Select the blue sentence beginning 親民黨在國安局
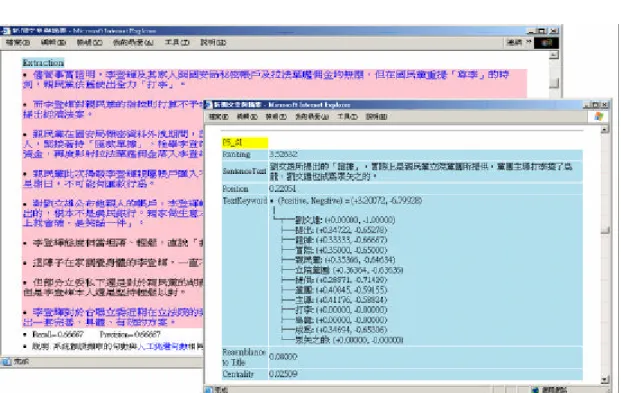Screen dimensions: 621x393 pyautogui.click(x=113, y=144)
